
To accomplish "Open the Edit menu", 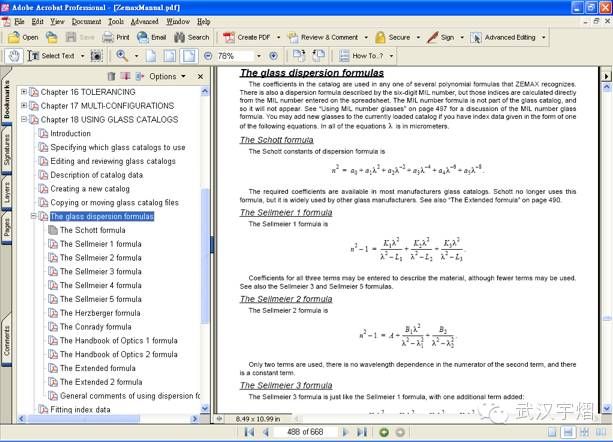I will pos(38,21).
